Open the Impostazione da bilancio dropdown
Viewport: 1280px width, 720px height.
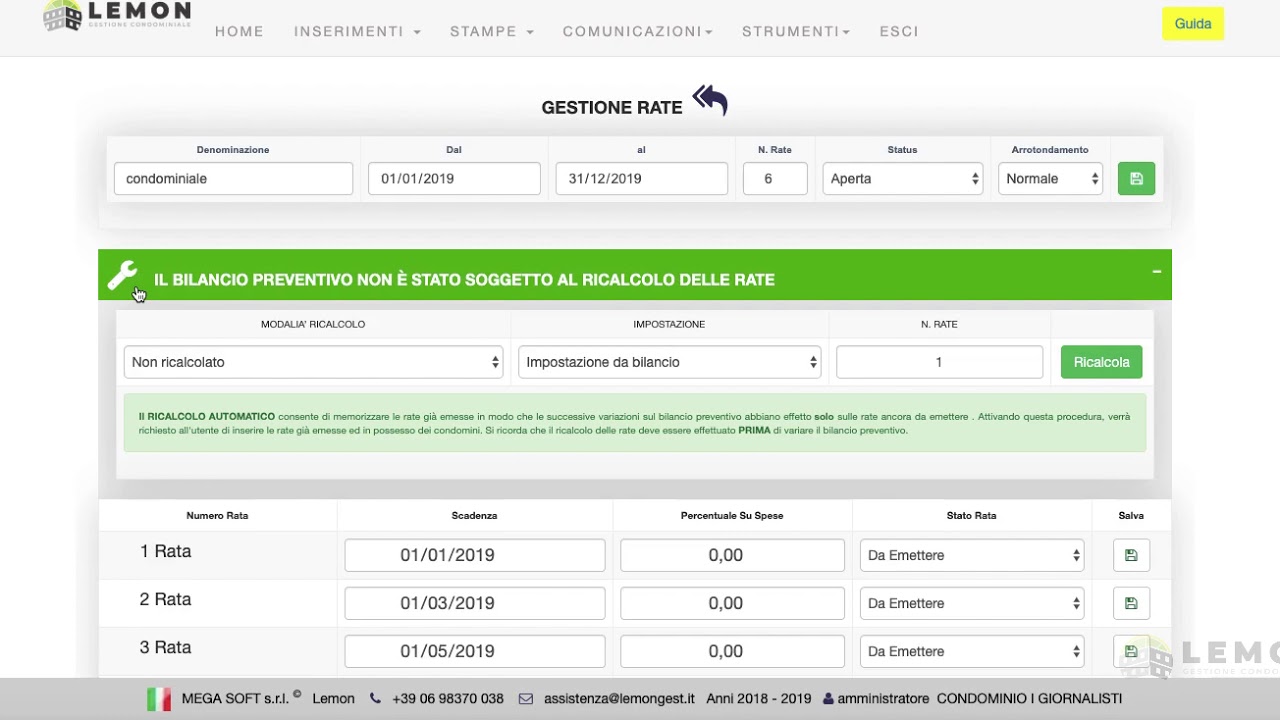click(669, 362)
